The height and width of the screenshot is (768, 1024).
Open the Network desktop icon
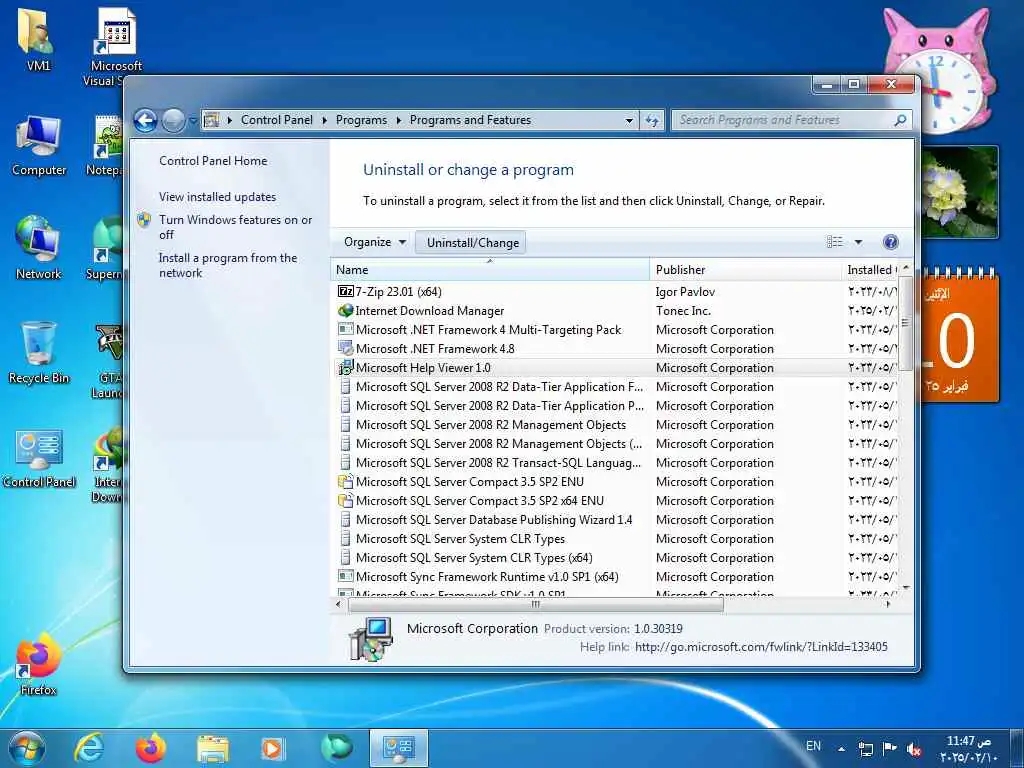coord(39,248)
